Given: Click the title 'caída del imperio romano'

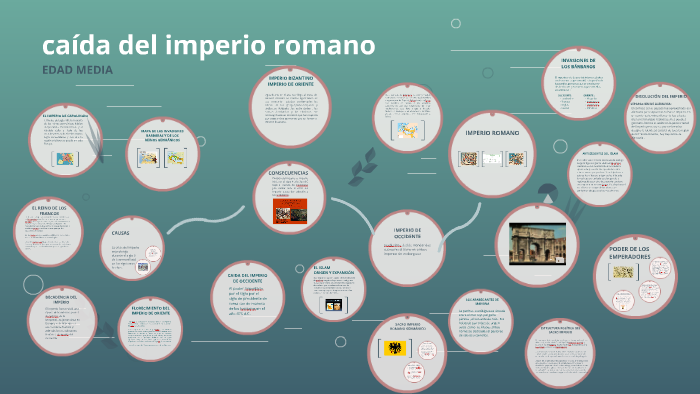Looking at the screenshot, I should [208, 45].
